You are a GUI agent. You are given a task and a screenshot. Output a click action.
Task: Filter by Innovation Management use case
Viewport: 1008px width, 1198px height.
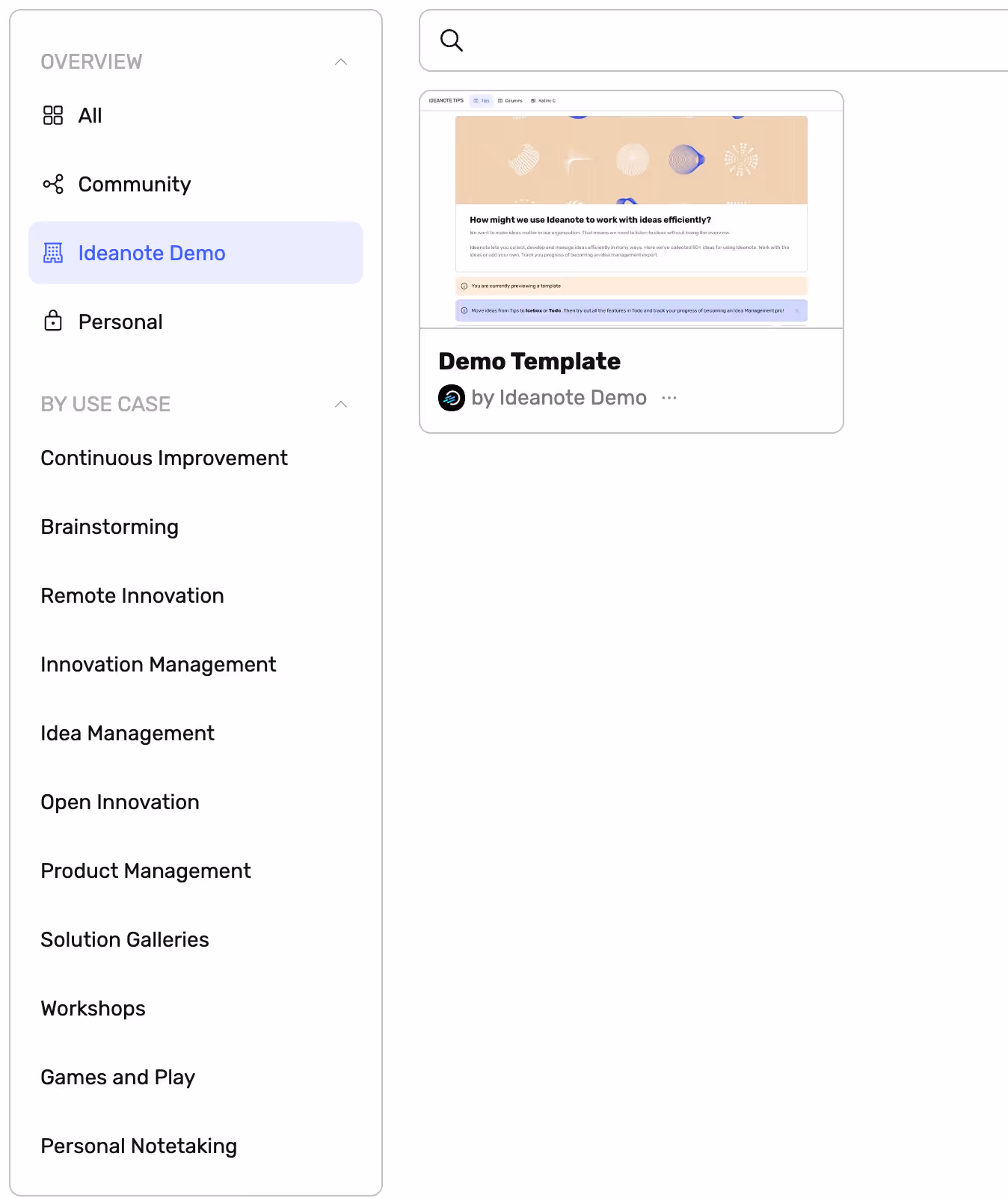(x=159, y=664)
